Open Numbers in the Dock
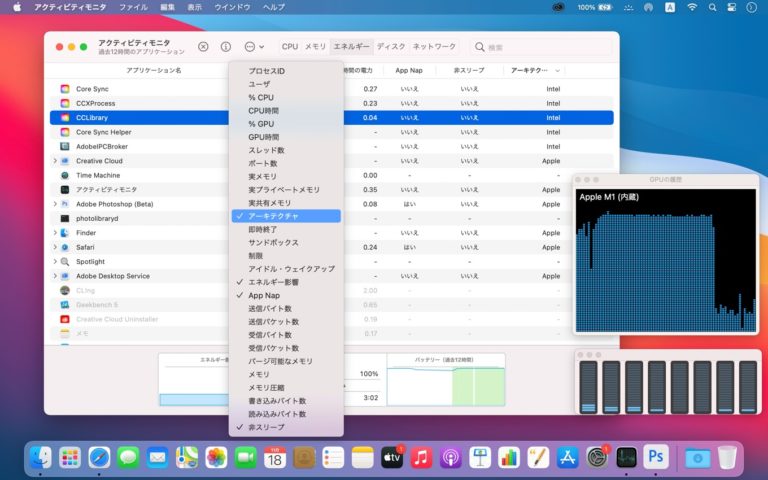 coord(509,458)
